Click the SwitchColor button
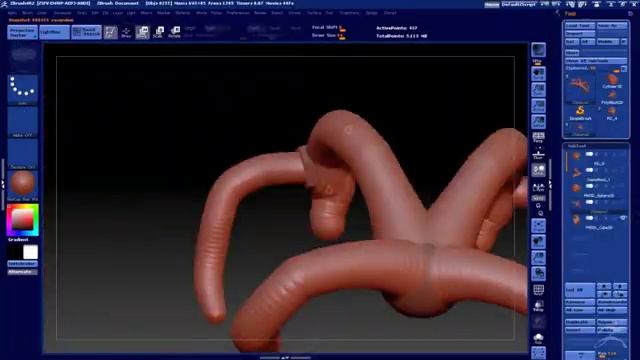640x360 pixels. tap(23, 264)
